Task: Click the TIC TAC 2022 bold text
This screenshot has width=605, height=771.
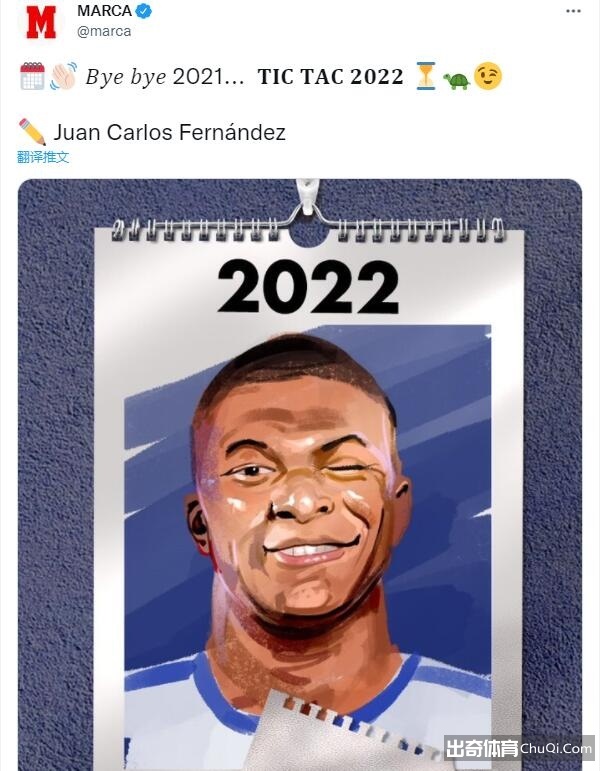Action: point(331,76)
